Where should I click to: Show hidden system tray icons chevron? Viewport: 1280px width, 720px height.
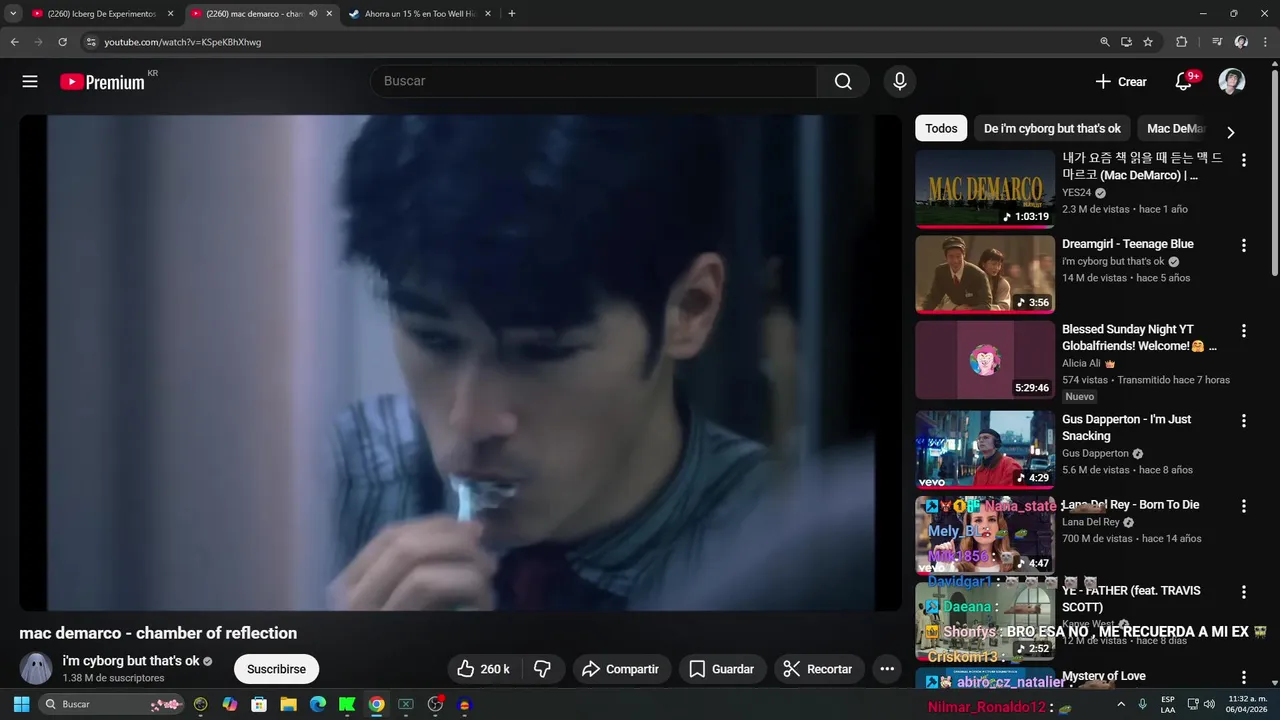click(1122, 704)
